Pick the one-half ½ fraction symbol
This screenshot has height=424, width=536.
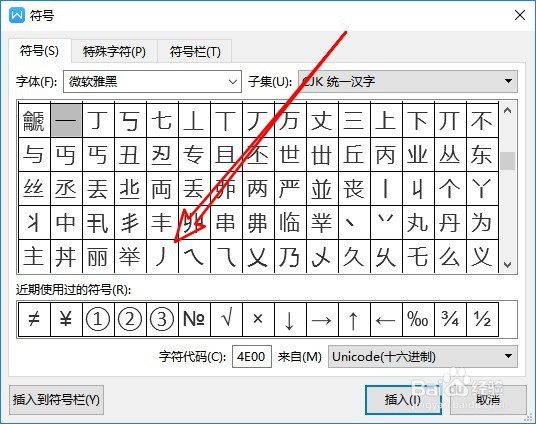(x=483, y=319)
